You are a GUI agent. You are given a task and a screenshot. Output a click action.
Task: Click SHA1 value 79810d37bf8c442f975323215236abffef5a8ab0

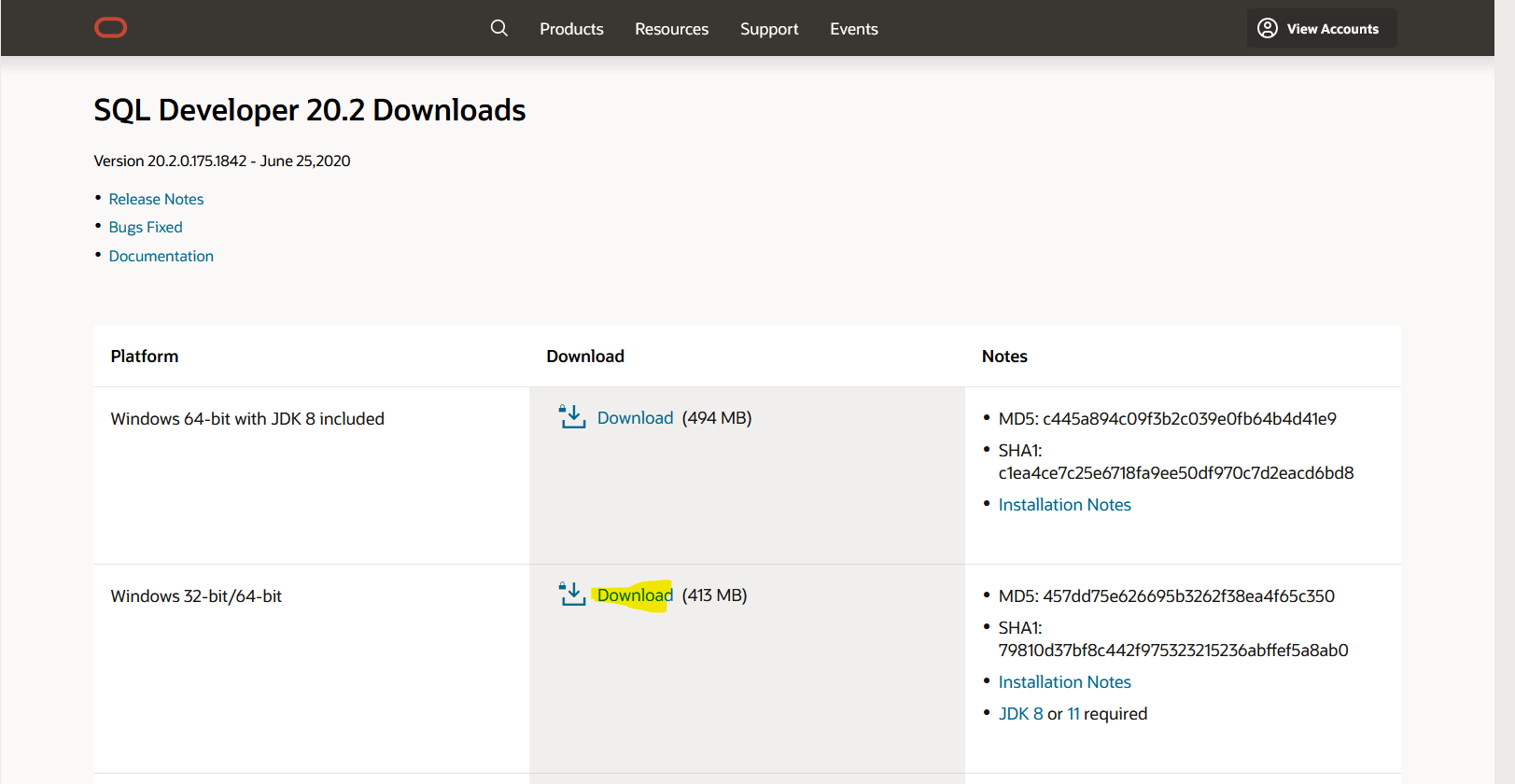click(x=1173, y=651)
